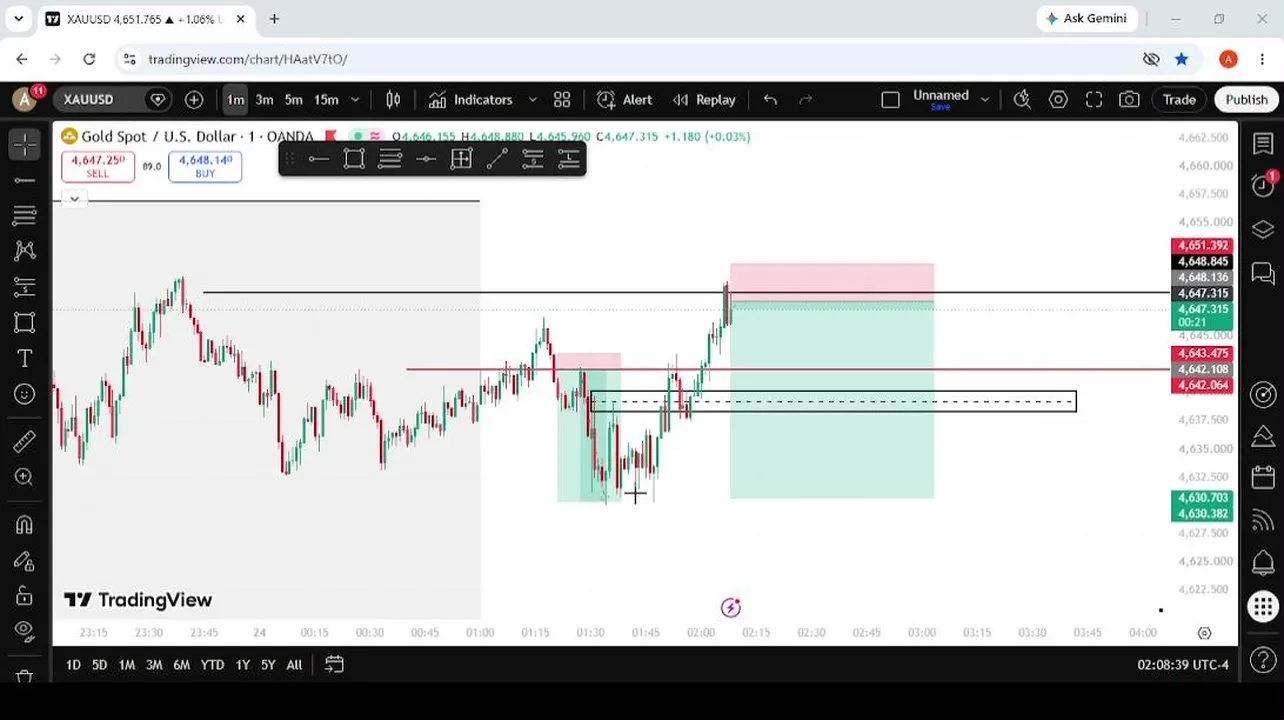Hide all drawings with eye icon
The image size is (1284, 720).
(25, 631)
